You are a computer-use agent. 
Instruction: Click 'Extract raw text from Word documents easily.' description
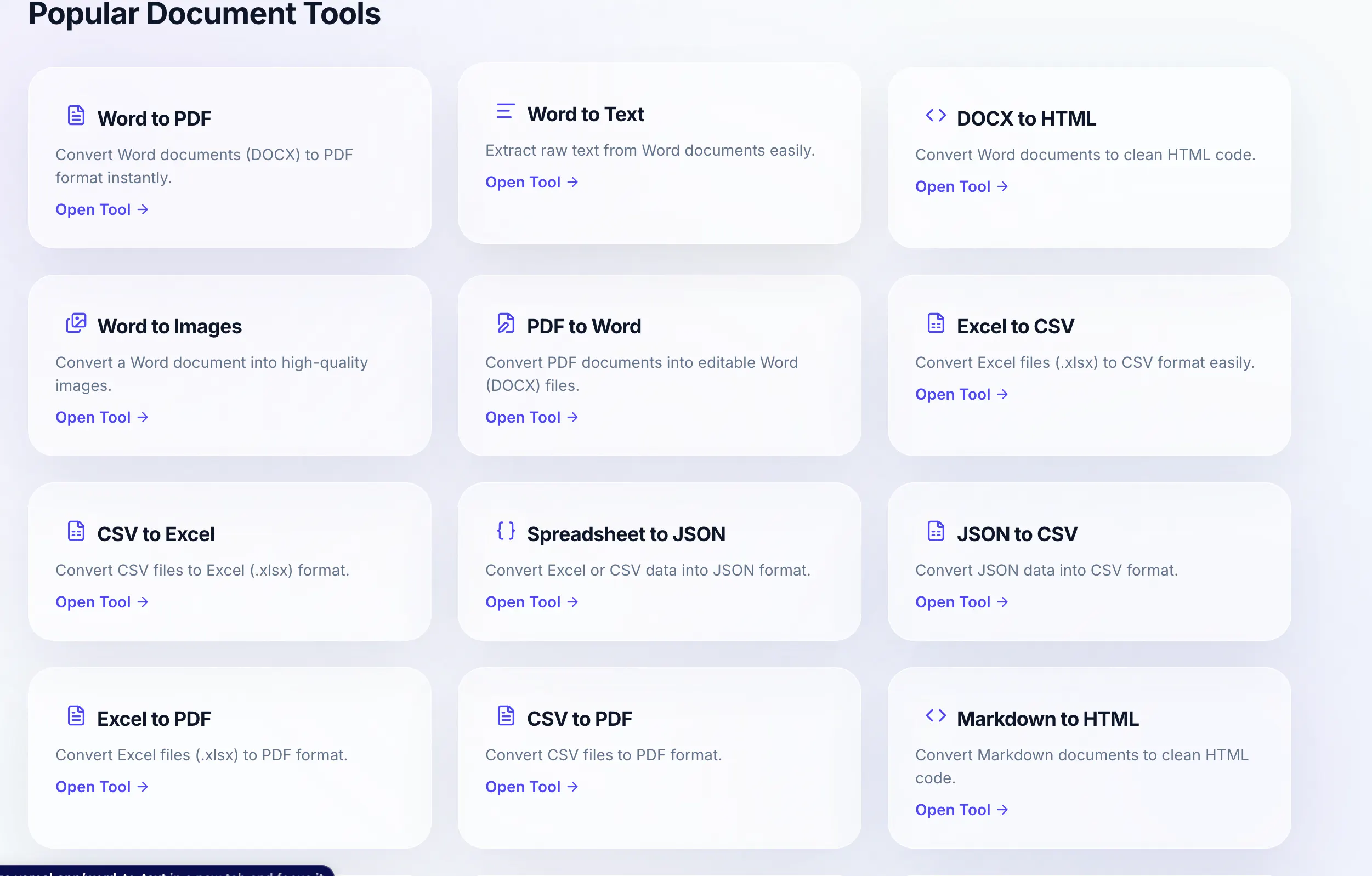point(650,150)
